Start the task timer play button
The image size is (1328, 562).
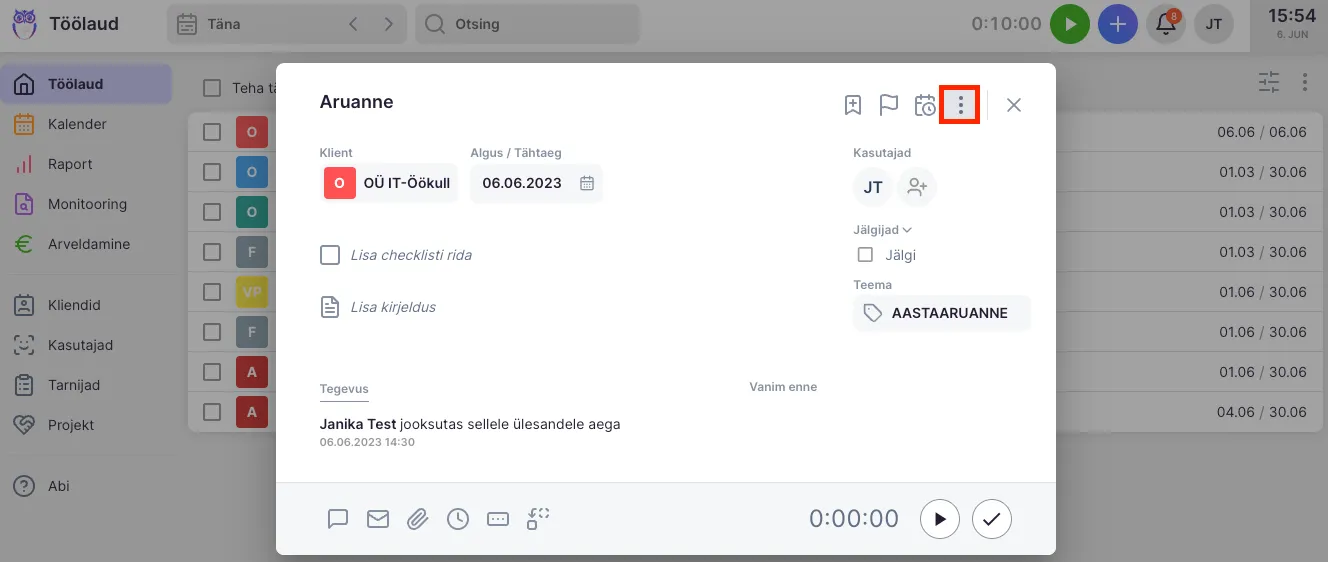[940, 519]
